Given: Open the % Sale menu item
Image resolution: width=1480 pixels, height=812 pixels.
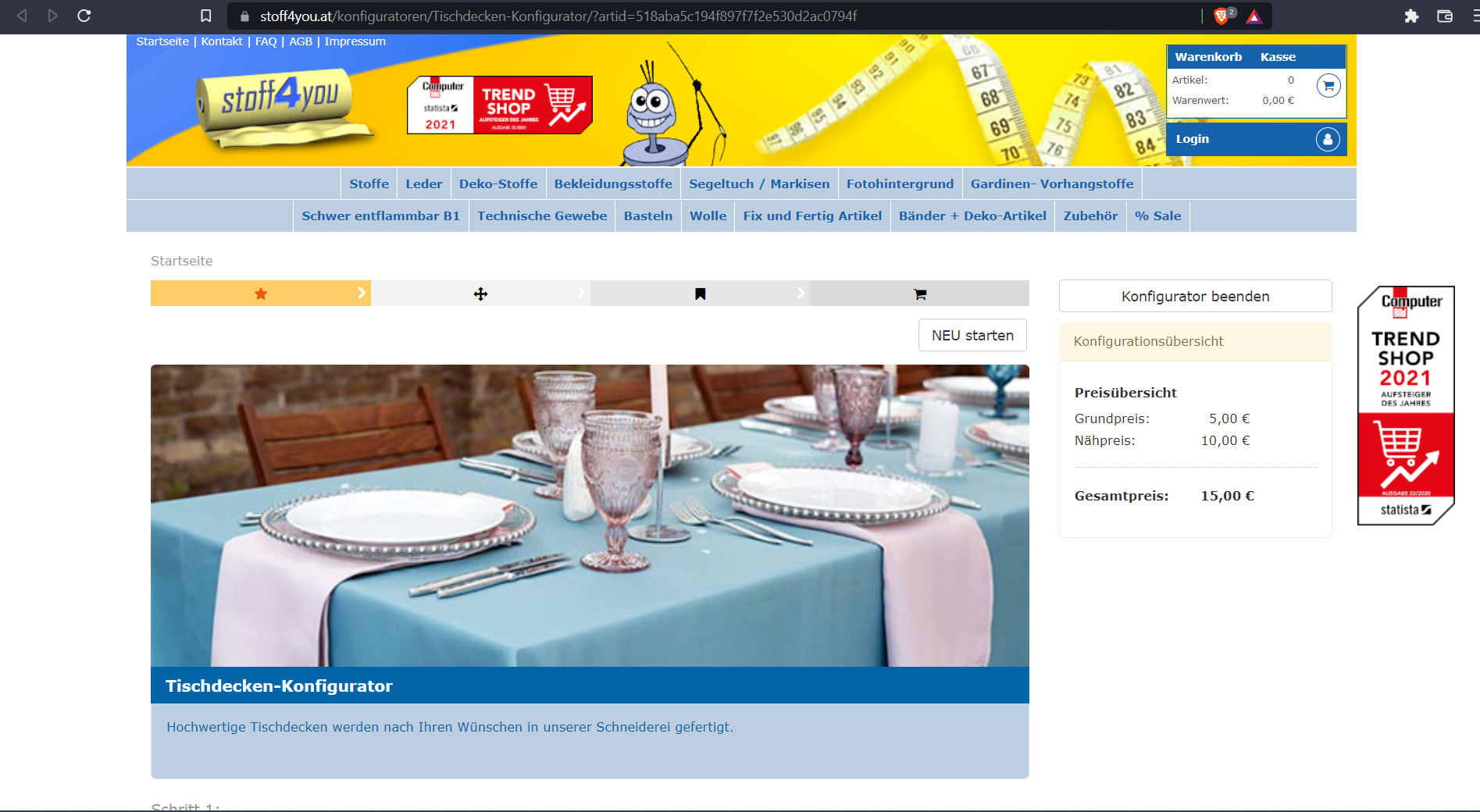Looking at the screenshot, I should coord(1157,215).
